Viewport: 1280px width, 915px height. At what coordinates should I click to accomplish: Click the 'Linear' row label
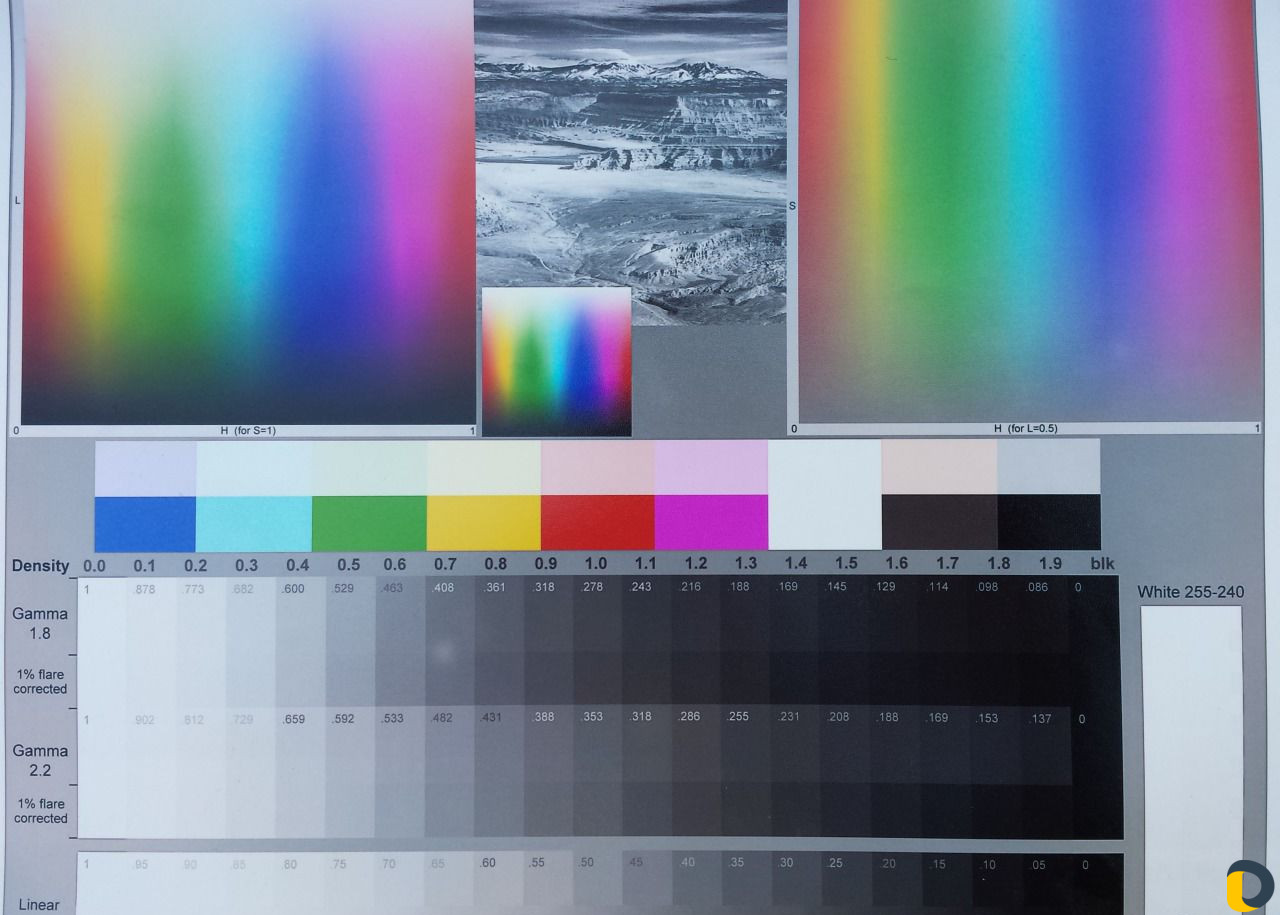39,905
